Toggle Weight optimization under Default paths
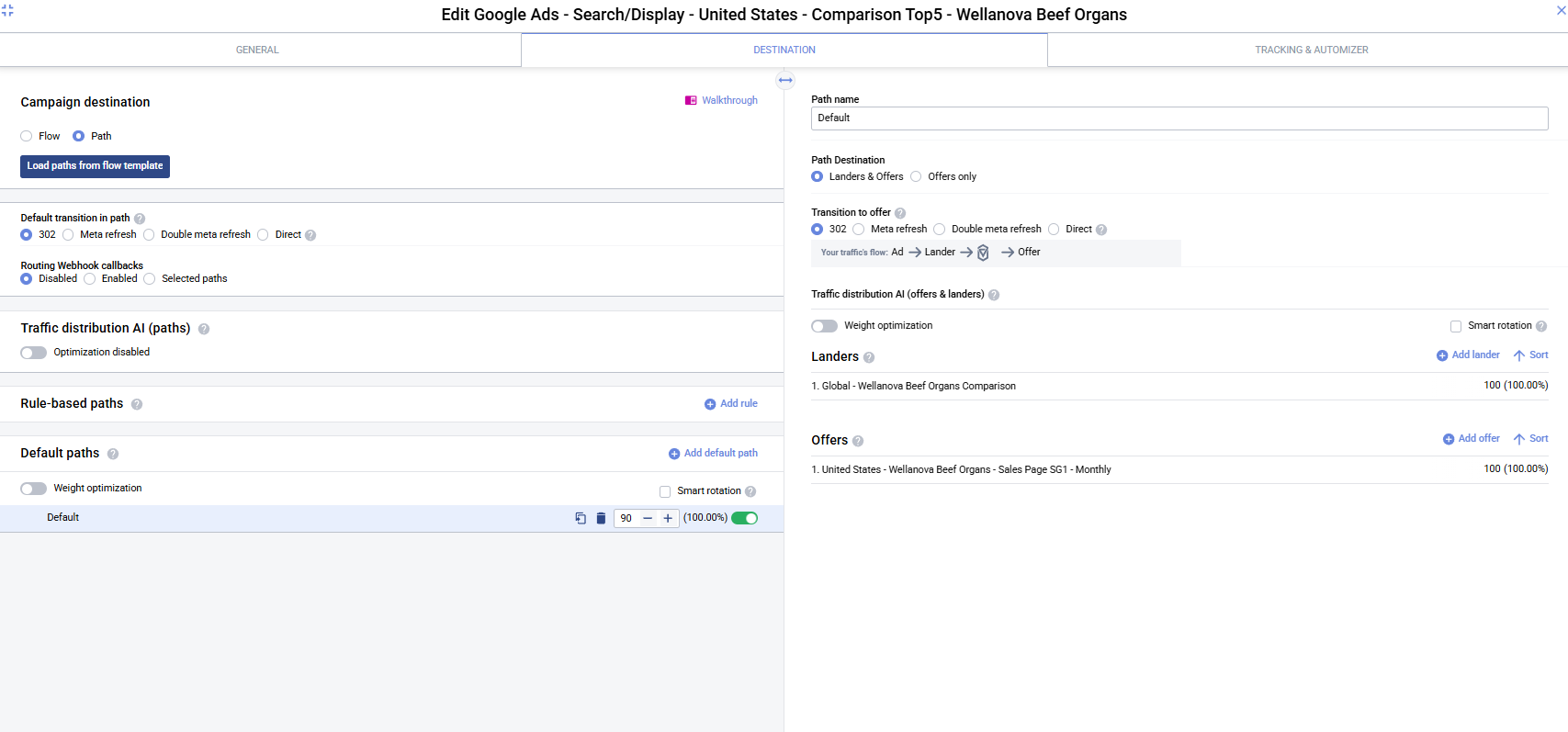 [34, 489]
